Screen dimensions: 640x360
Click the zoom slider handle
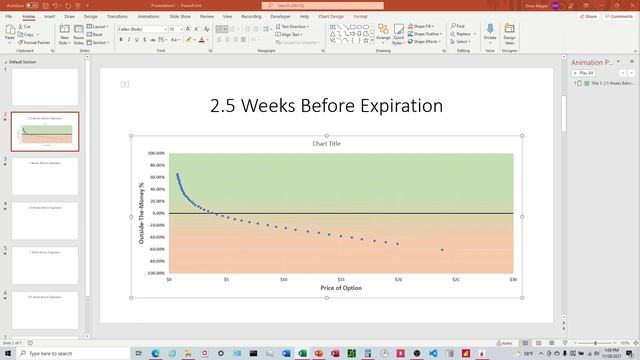coord(596,343)
